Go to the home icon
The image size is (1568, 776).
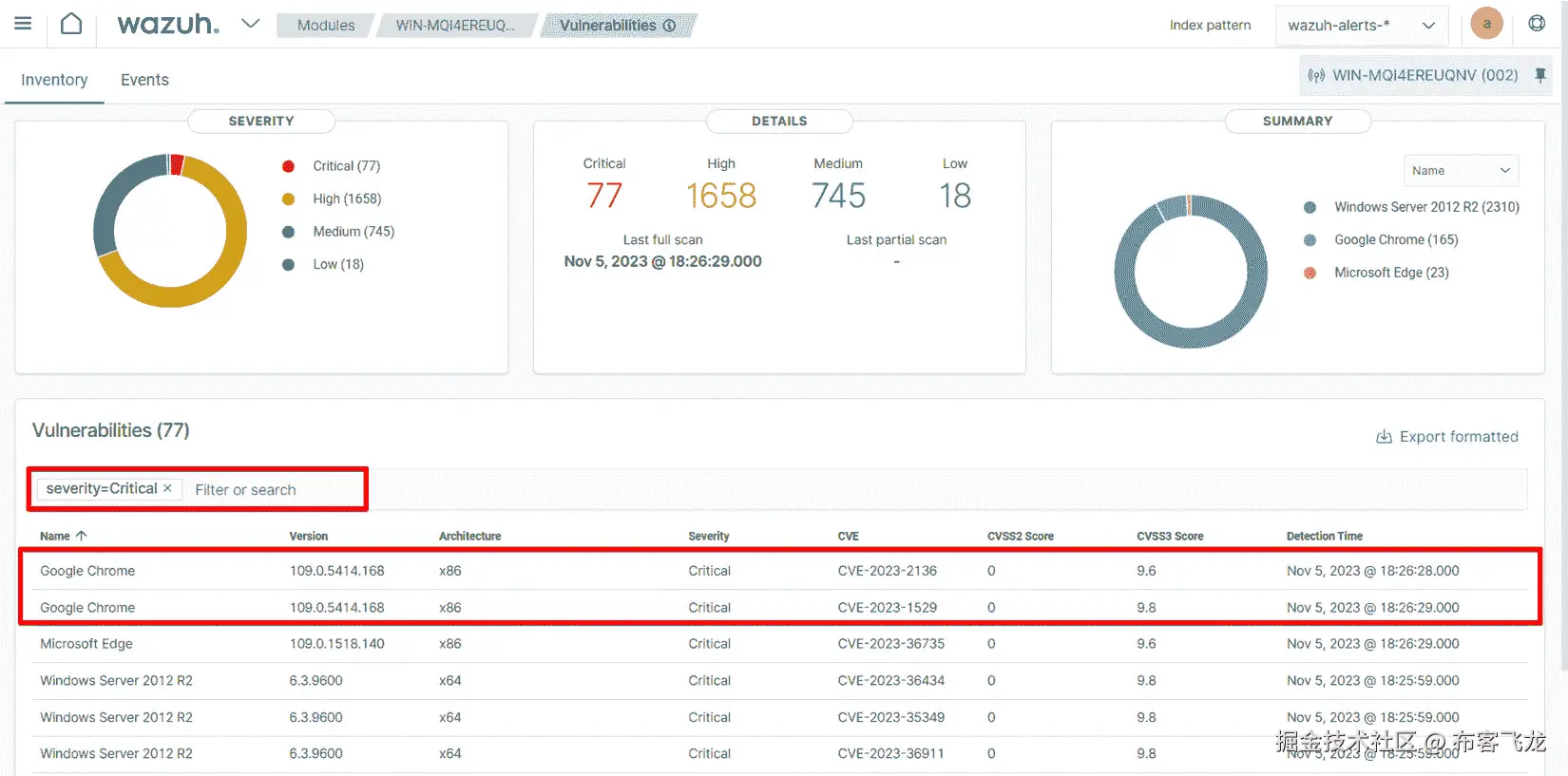click(71, 24)
